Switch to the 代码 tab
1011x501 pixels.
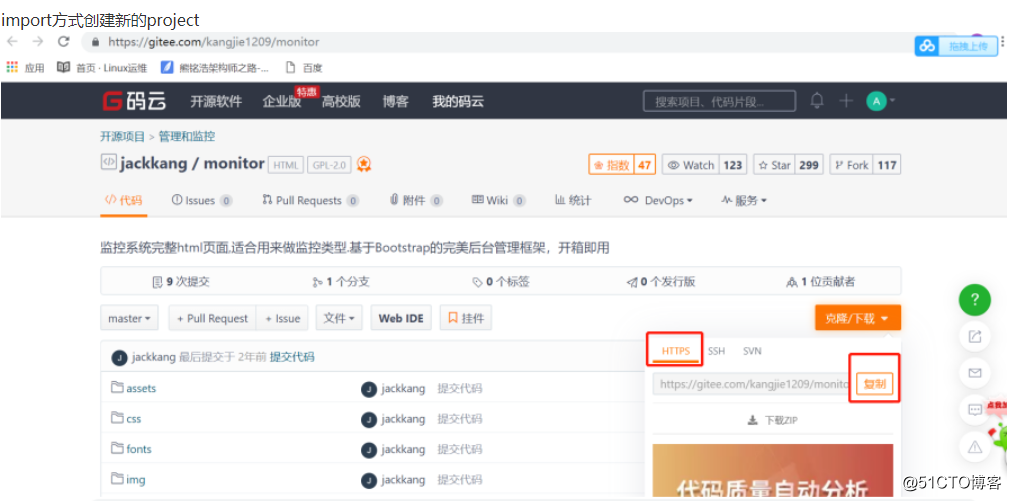pos(124,201)
